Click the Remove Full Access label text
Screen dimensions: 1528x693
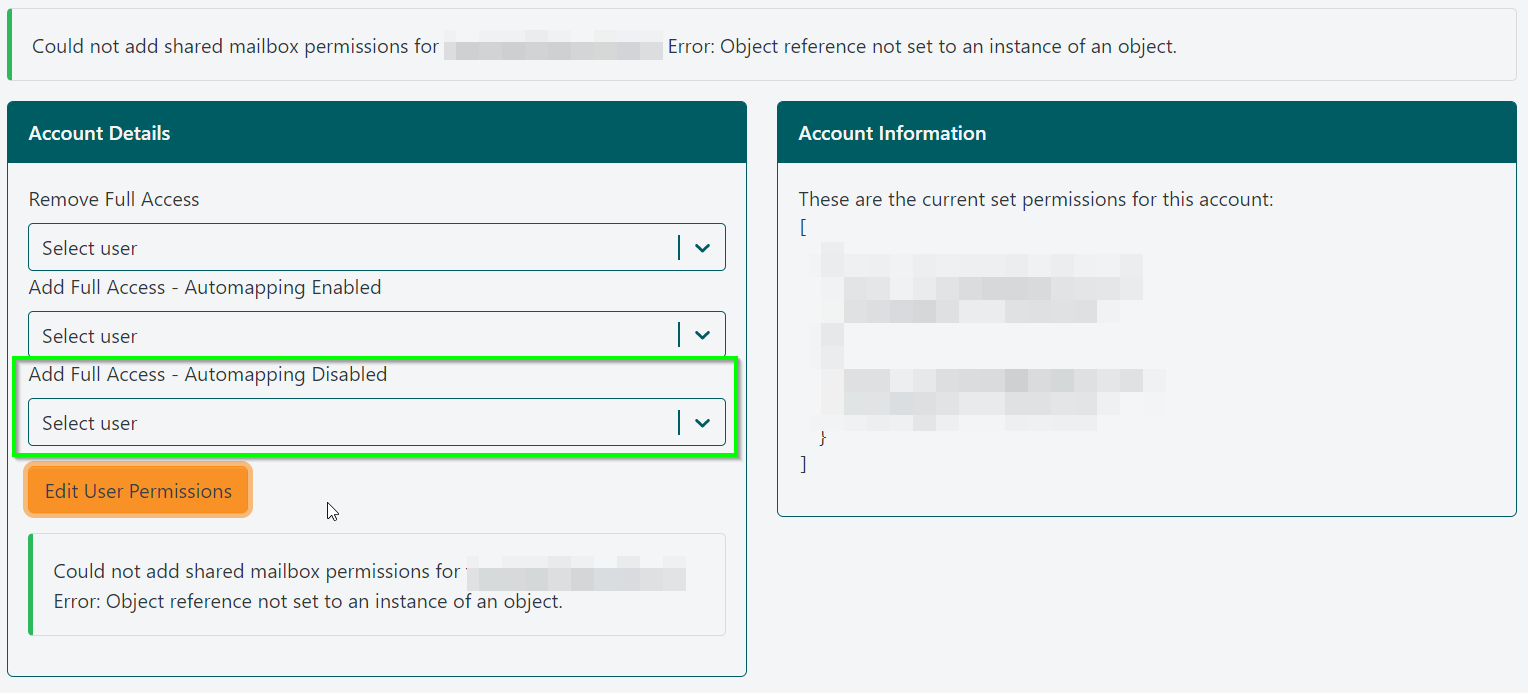113,199
